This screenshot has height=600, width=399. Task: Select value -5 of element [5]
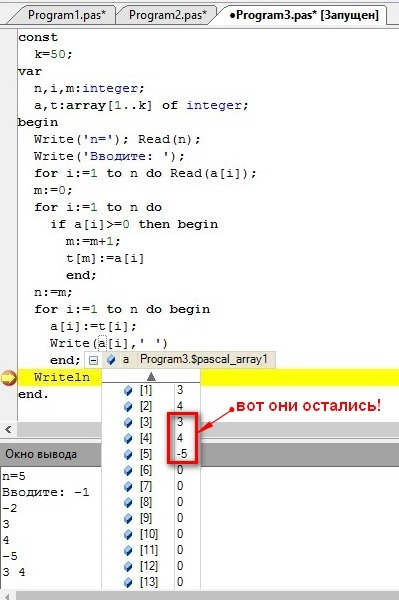[182, 454]
